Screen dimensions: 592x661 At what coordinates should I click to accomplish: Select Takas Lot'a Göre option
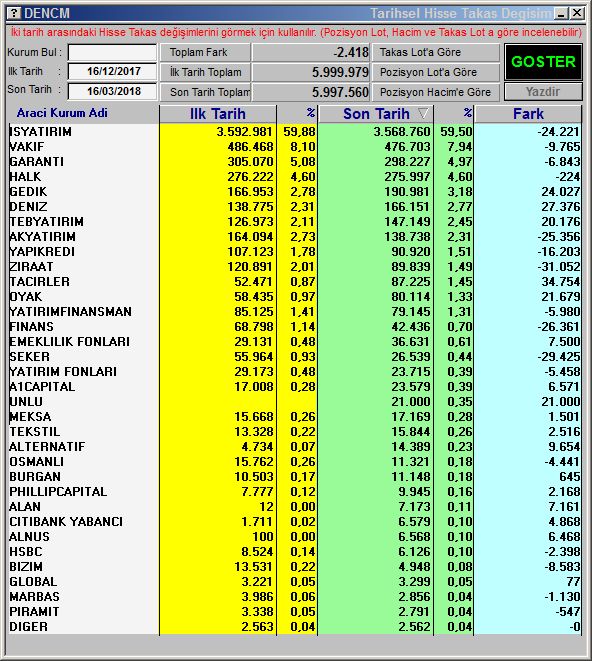click(x=436, y=52)
